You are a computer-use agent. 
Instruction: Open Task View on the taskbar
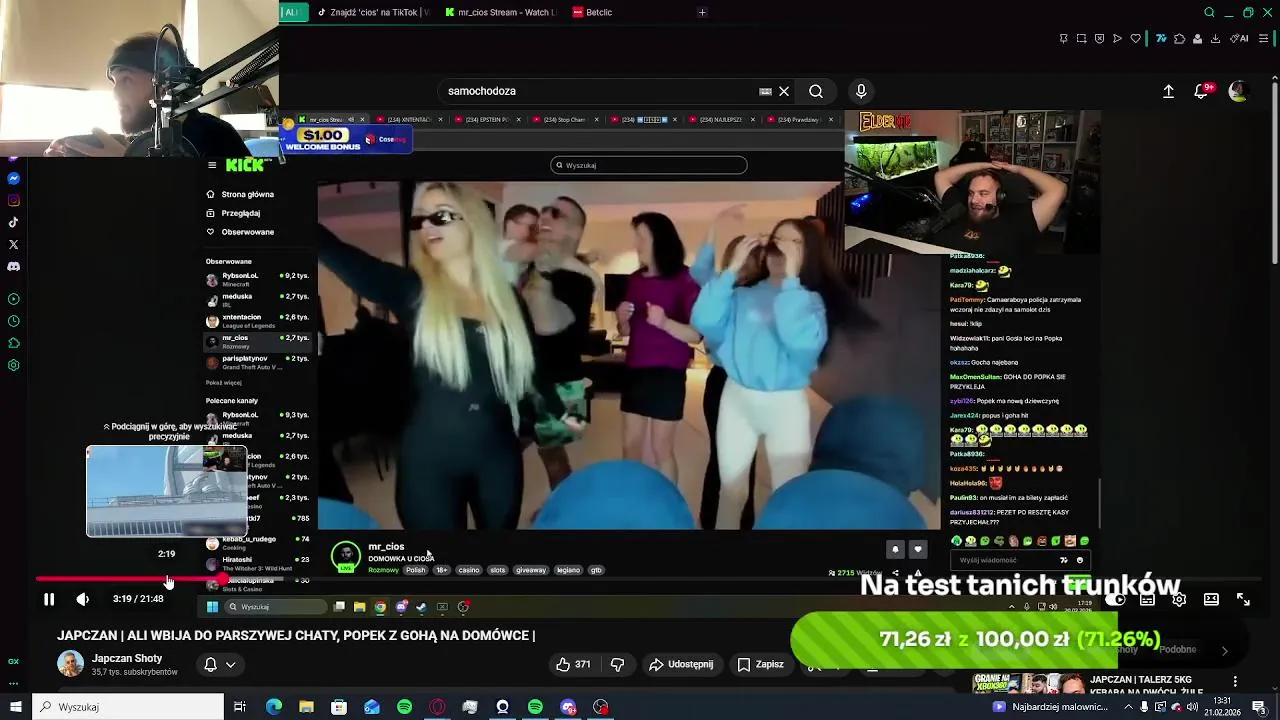click(240, 707)
